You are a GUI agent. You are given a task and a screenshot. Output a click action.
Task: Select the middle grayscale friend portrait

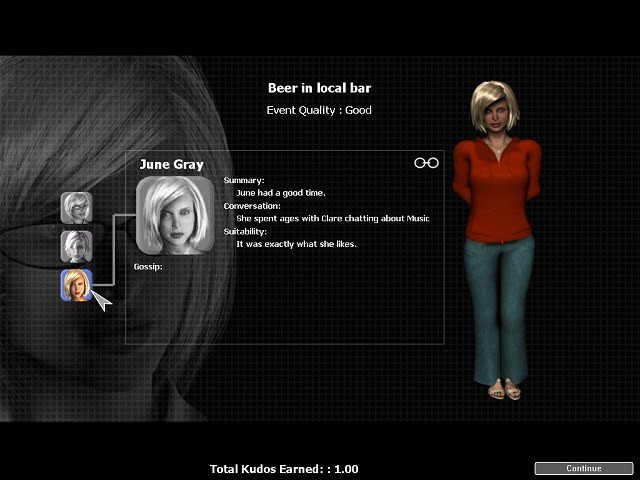coord(77,246)
